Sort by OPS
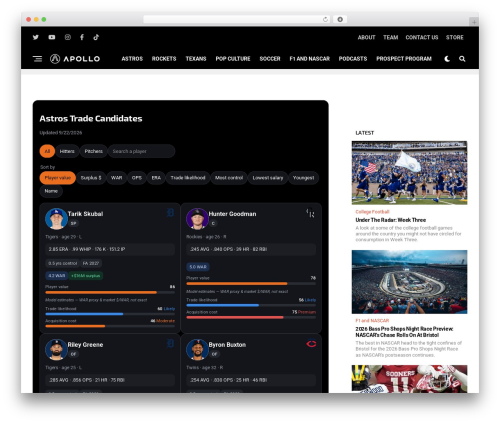 pyautogui.click(x=137, y=178)
